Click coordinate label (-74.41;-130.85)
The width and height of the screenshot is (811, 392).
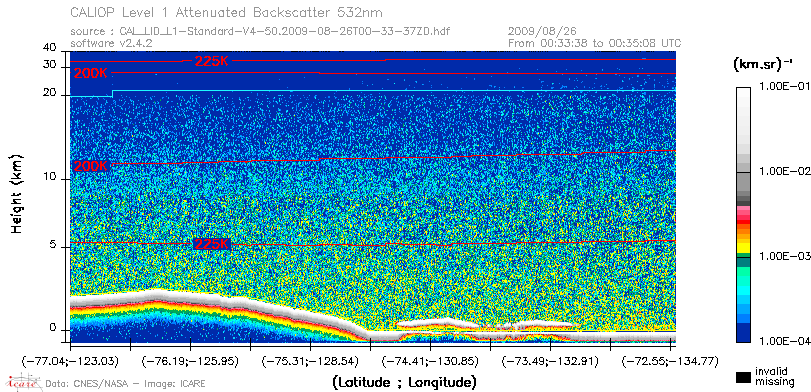(x=430, y=361)
